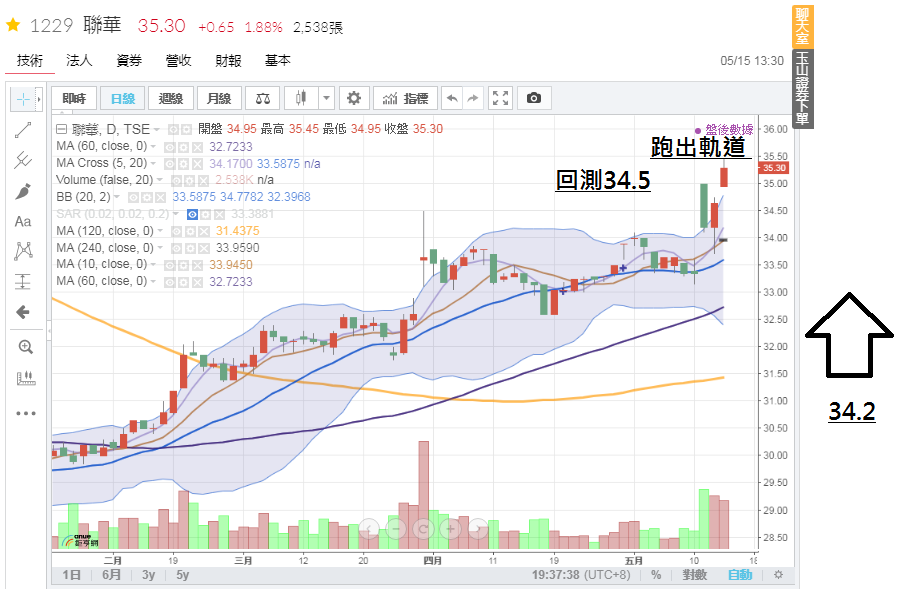Switch to 財報 tab
The width and height of the screenshot is (900, 600).
[228, 60]
